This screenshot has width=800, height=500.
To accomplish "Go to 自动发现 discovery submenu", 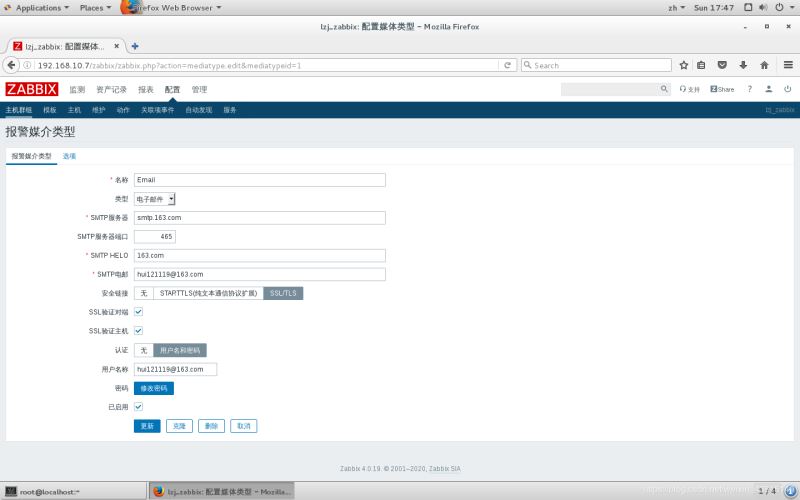I will [198, 110].
